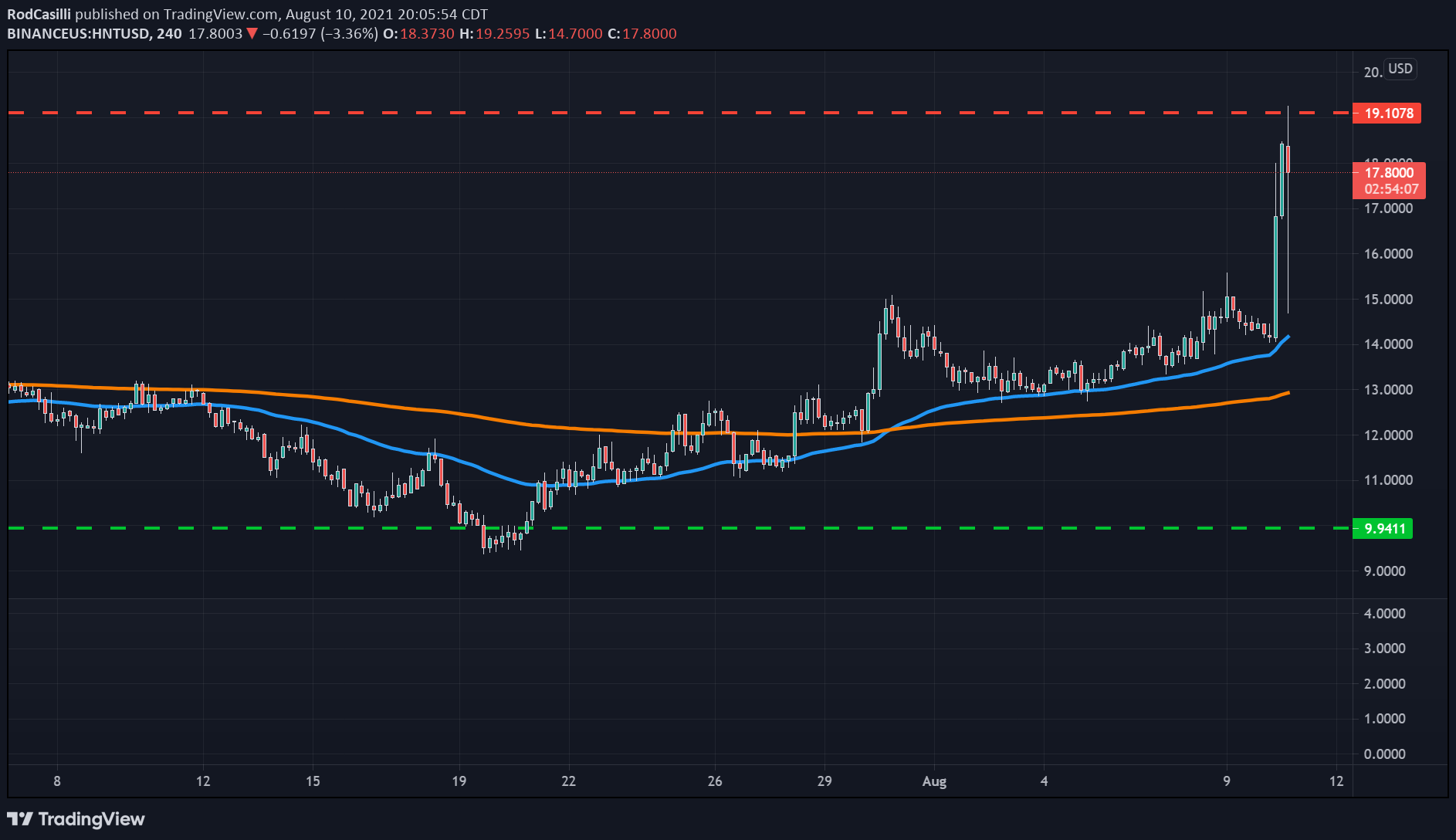1456x840 pixels.
Task: Click the 0.0000 lower scale label
Action: click(1385, 754)
